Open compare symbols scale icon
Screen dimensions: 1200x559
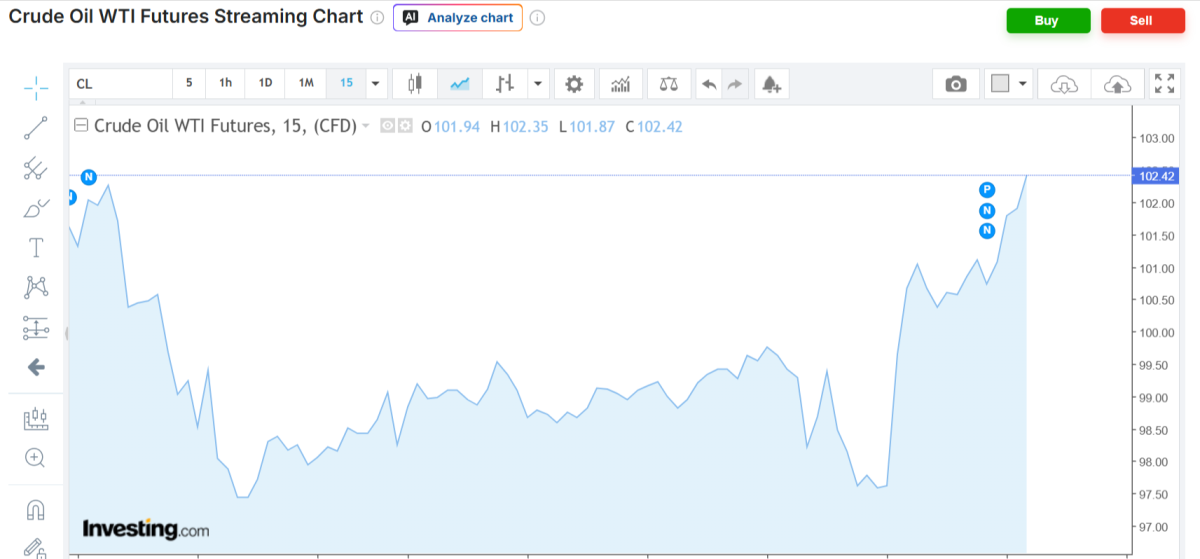click(668, 84)
